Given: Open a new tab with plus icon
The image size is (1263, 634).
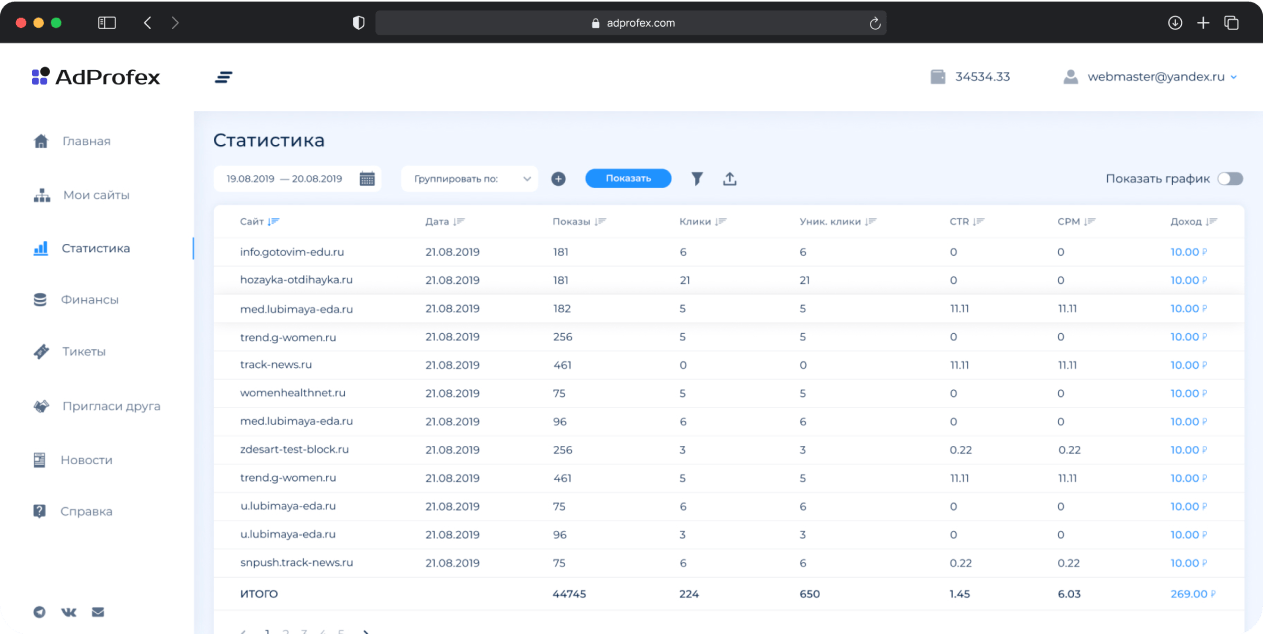Looking at the screenshot, I should pyautogui.click(x=1203, y=22).
